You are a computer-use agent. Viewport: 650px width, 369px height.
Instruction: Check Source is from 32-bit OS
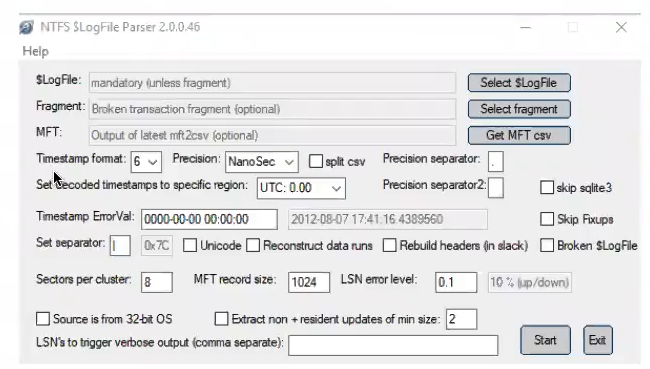point(43,319)
